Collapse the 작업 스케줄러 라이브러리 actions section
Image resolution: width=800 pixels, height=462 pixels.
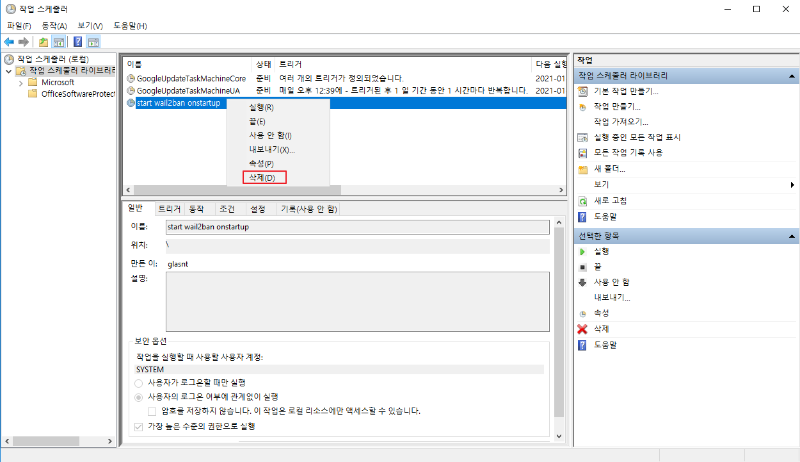(x=791, y=76)
